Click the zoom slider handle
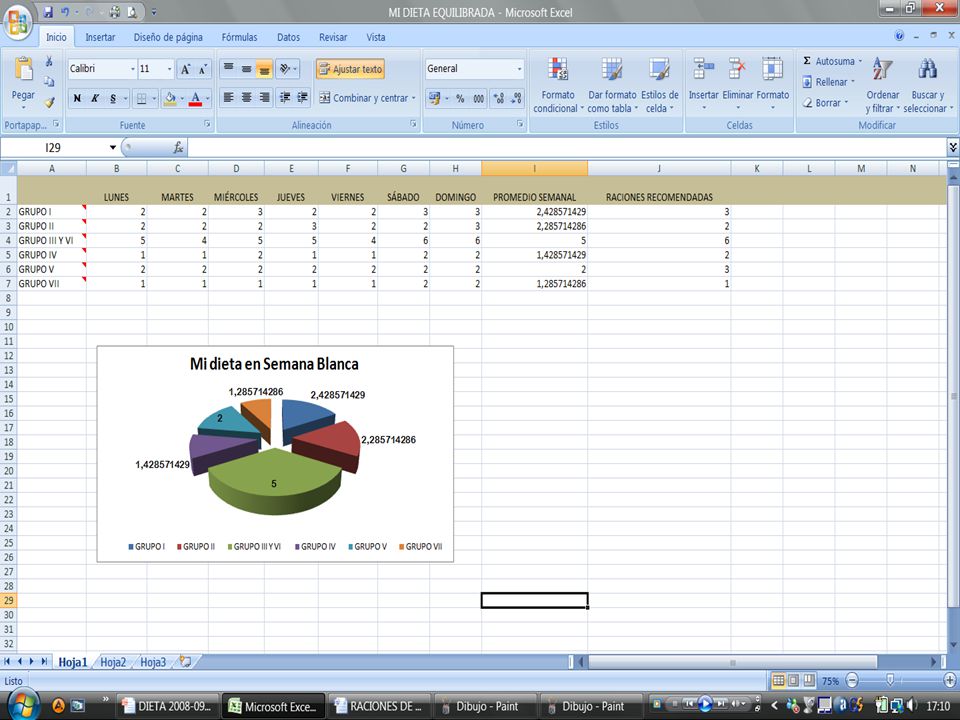The height and width of the screenshot is (720, 960). tap(890, 680)
